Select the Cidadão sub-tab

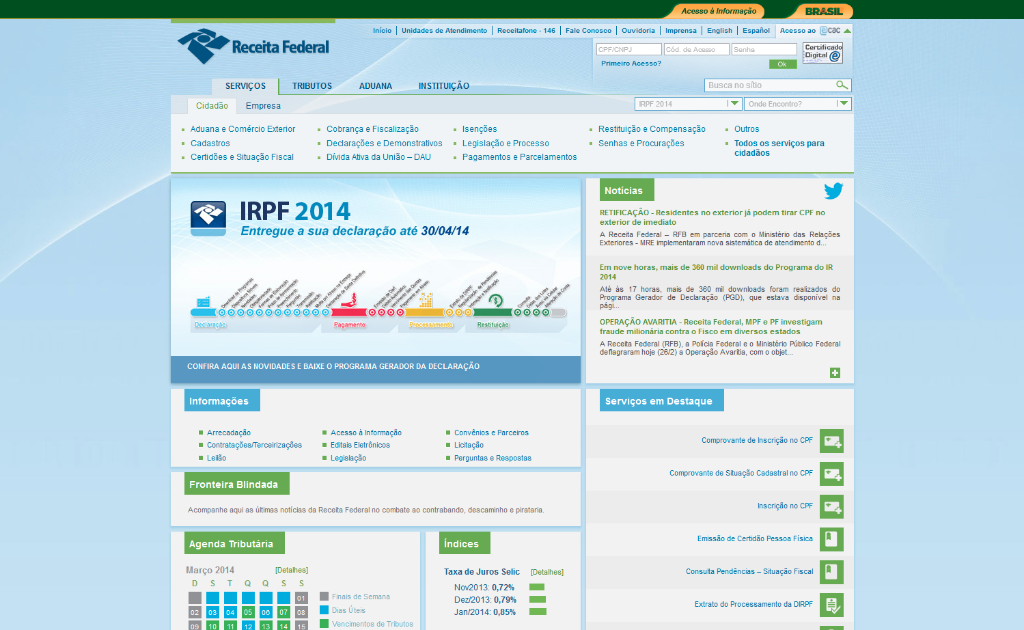pos(212,106)
